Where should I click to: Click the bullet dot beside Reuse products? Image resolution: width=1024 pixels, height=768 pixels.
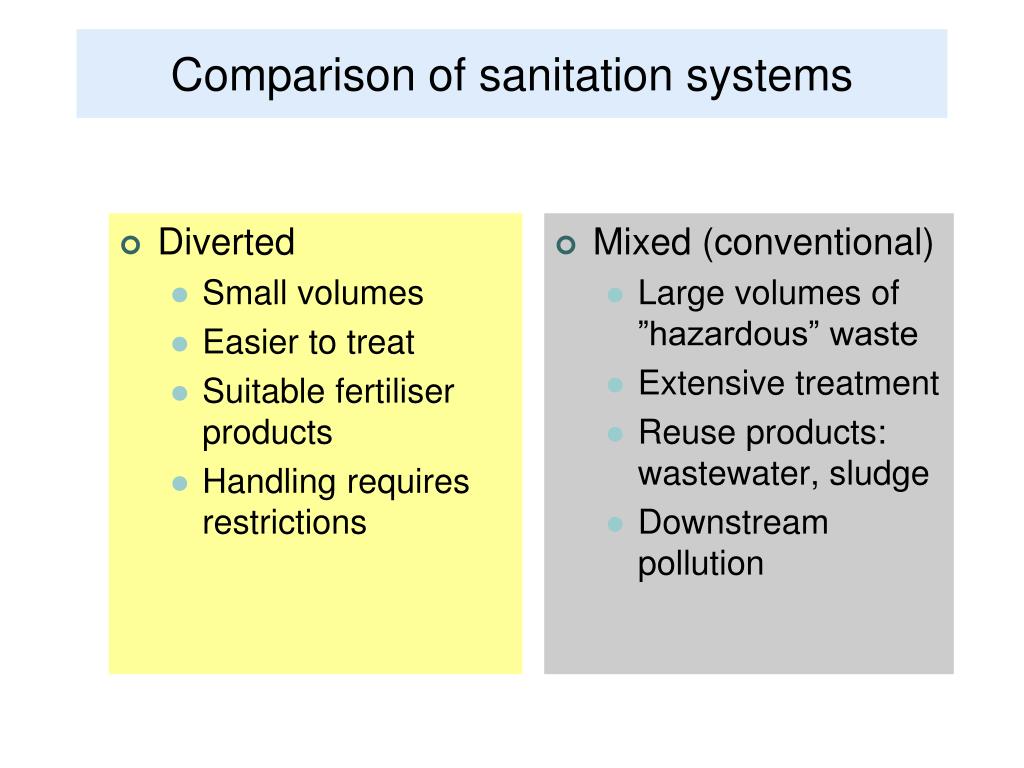[615, 434]
